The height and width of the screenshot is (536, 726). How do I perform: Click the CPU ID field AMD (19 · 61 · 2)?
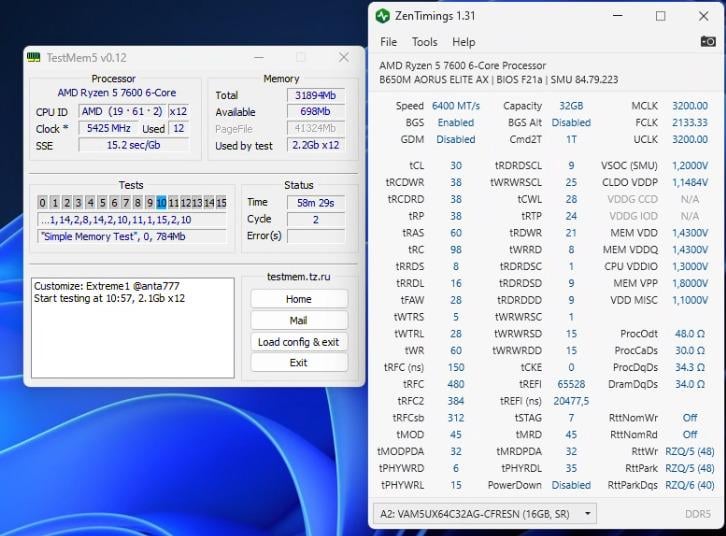(x=122, y=112)
